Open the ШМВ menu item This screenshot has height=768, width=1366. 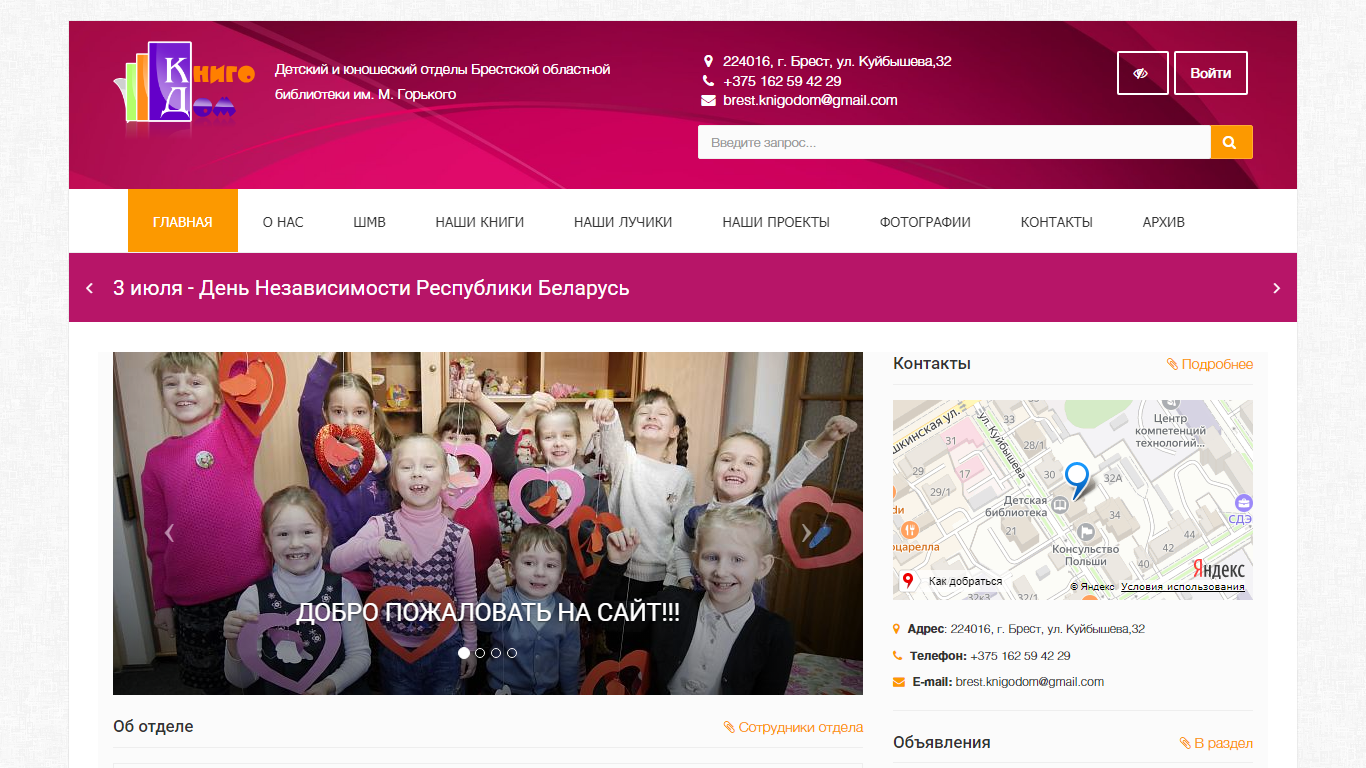point(369,222)
